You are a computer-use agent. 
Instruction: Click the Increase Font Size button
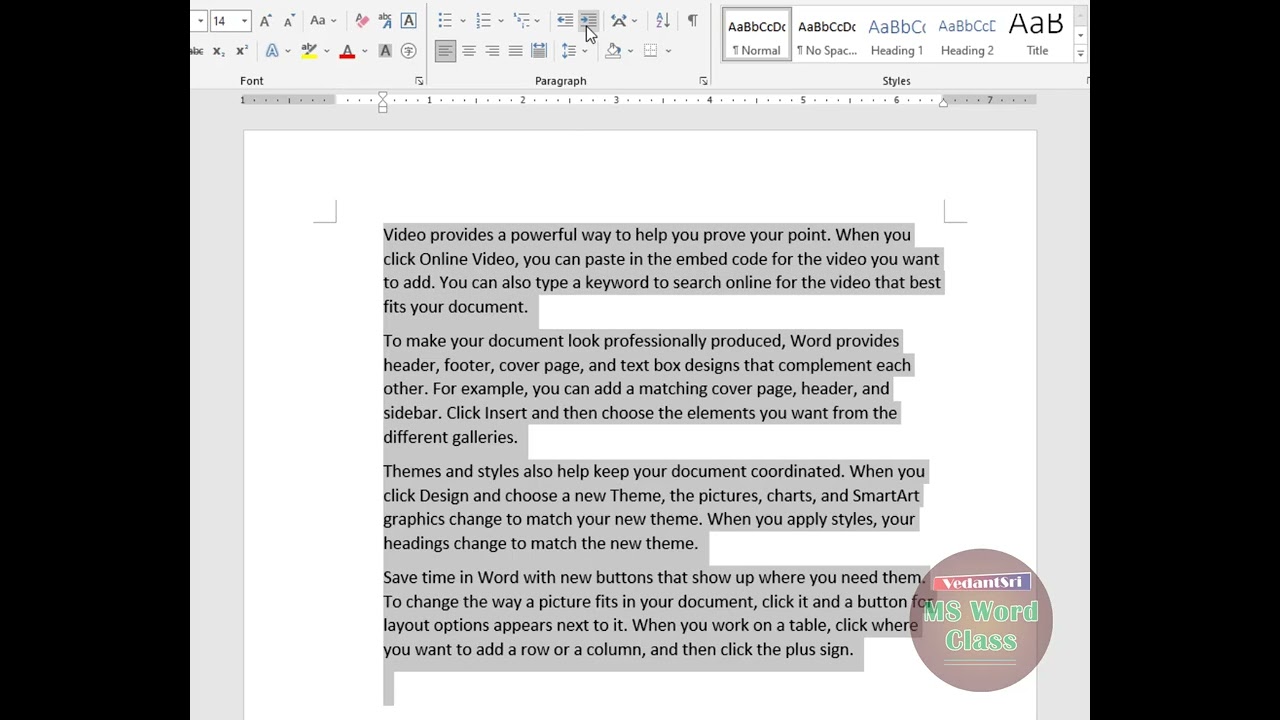265,20
